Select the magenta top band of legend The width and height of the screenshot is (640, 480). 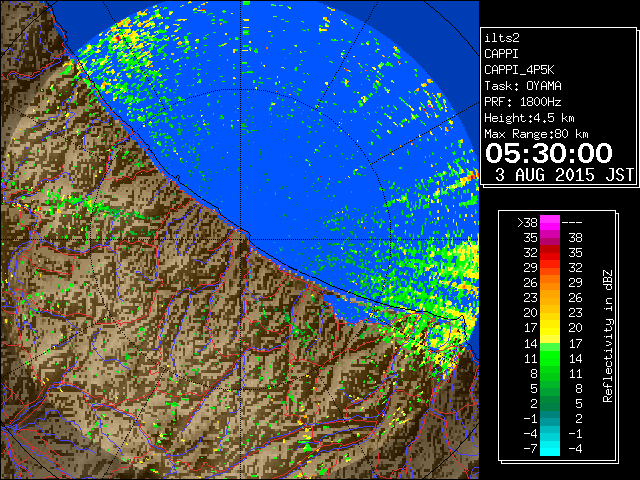click(x=550, y=223)
